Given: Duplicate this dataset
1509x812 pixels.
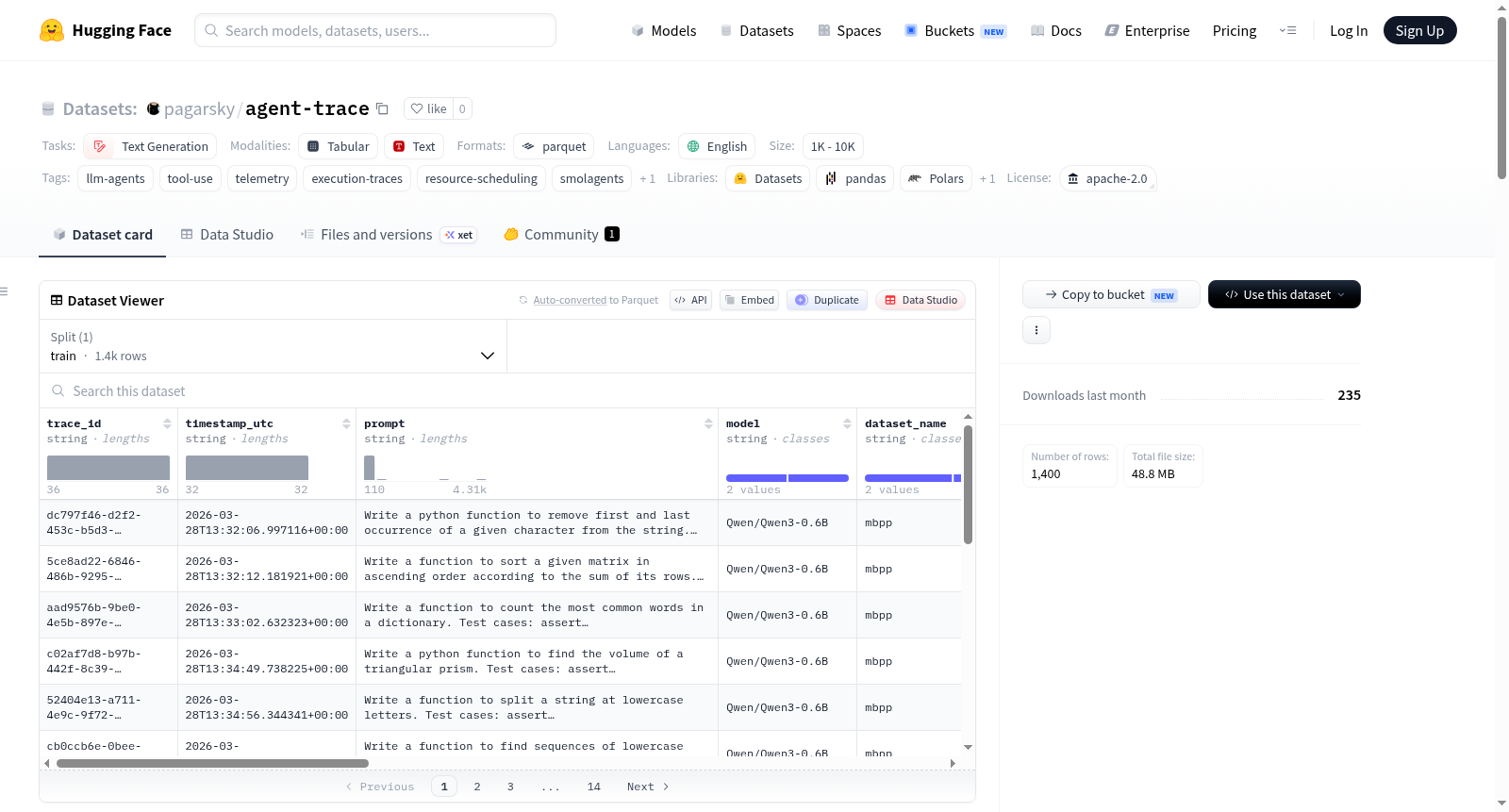Looking at the screenshot, I should click(x=827, y=300).
